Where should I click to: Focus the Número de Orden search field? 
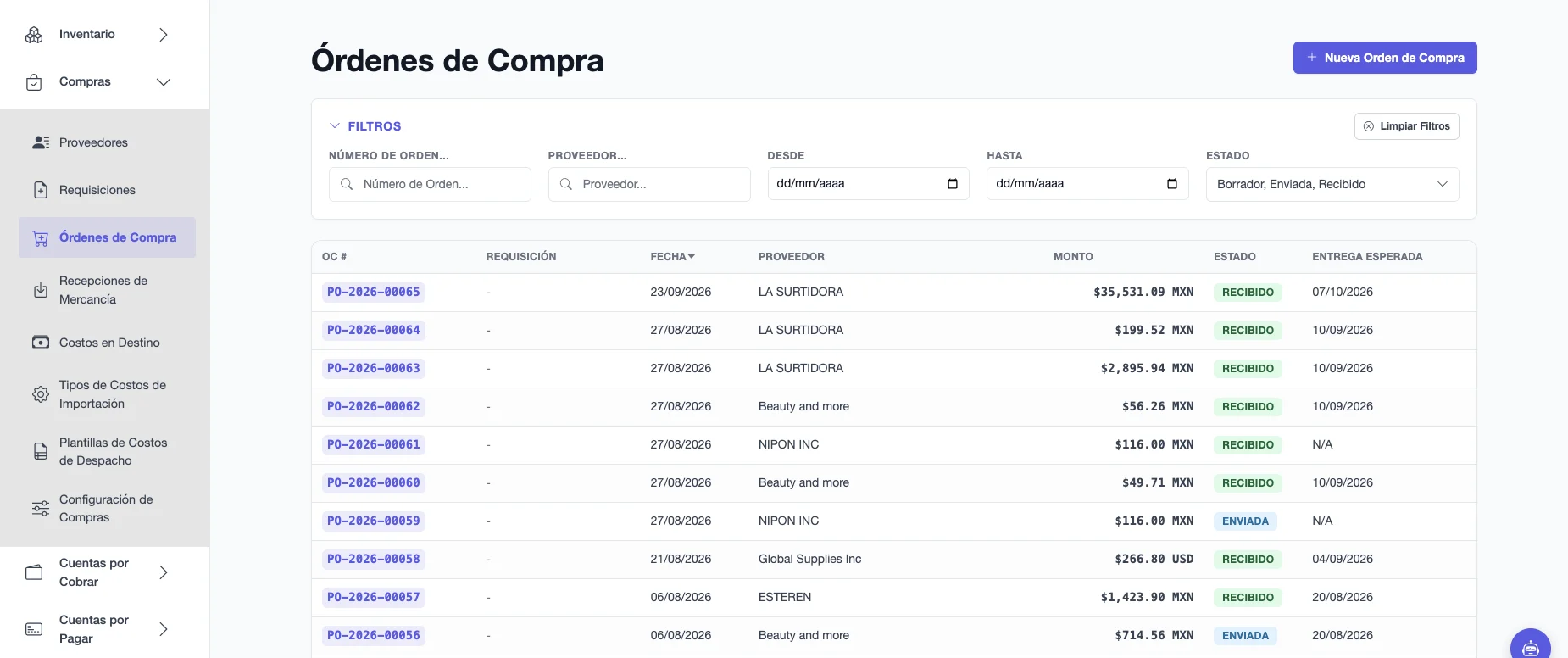coord(430,184)
